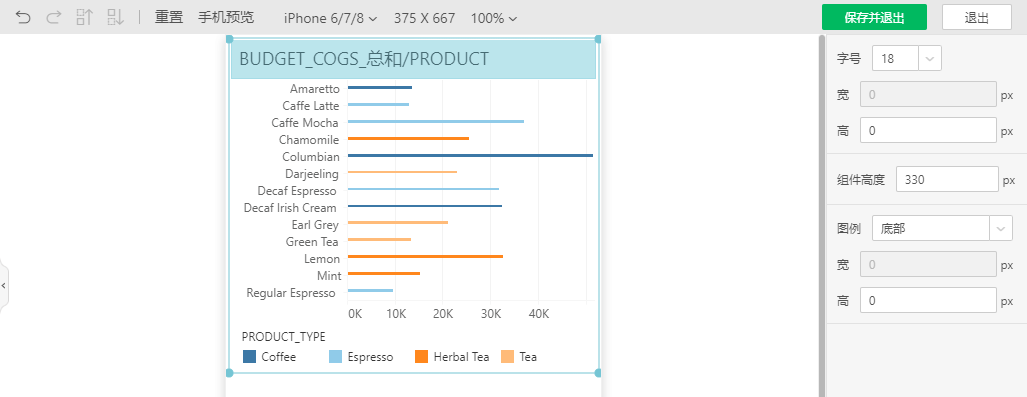Open the 字号 font size dropdown arrow
Image resolution: width=1027 pixels, height=397 pixels.
[x=930, y=58]
